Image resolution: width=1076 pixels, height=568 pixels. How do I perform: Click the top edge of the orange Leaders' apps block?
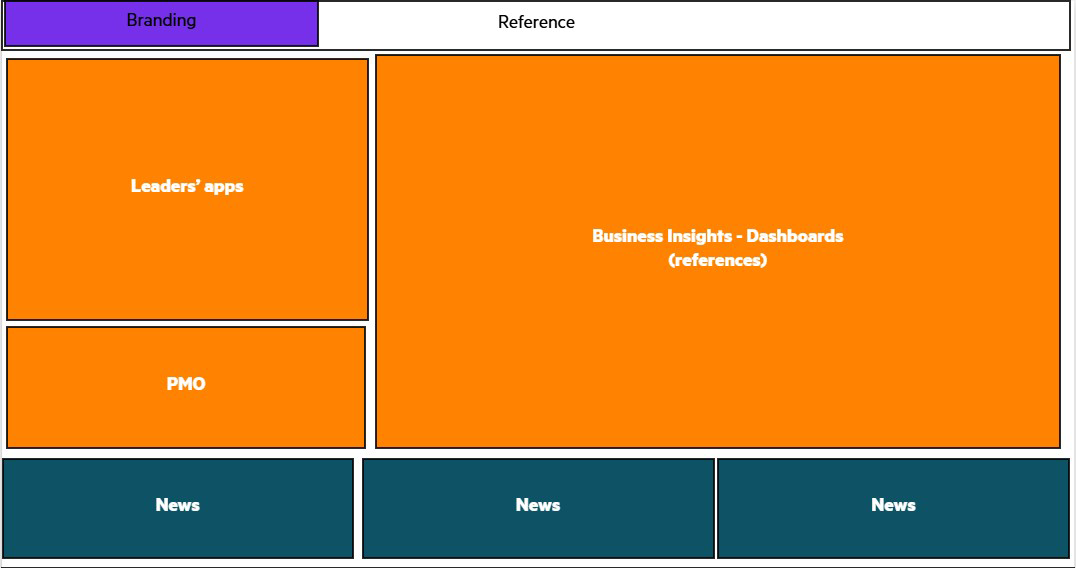(x=187, y=65)
